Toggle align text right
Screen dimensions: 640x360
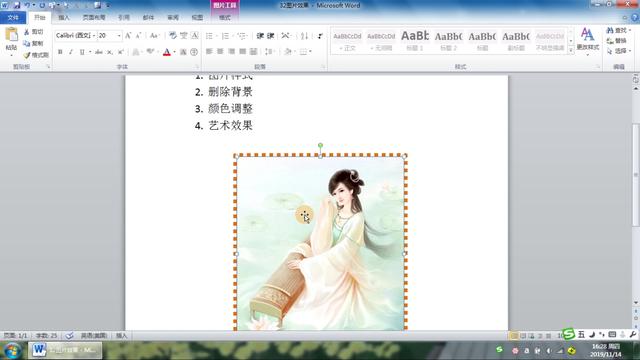coord(231,52)
